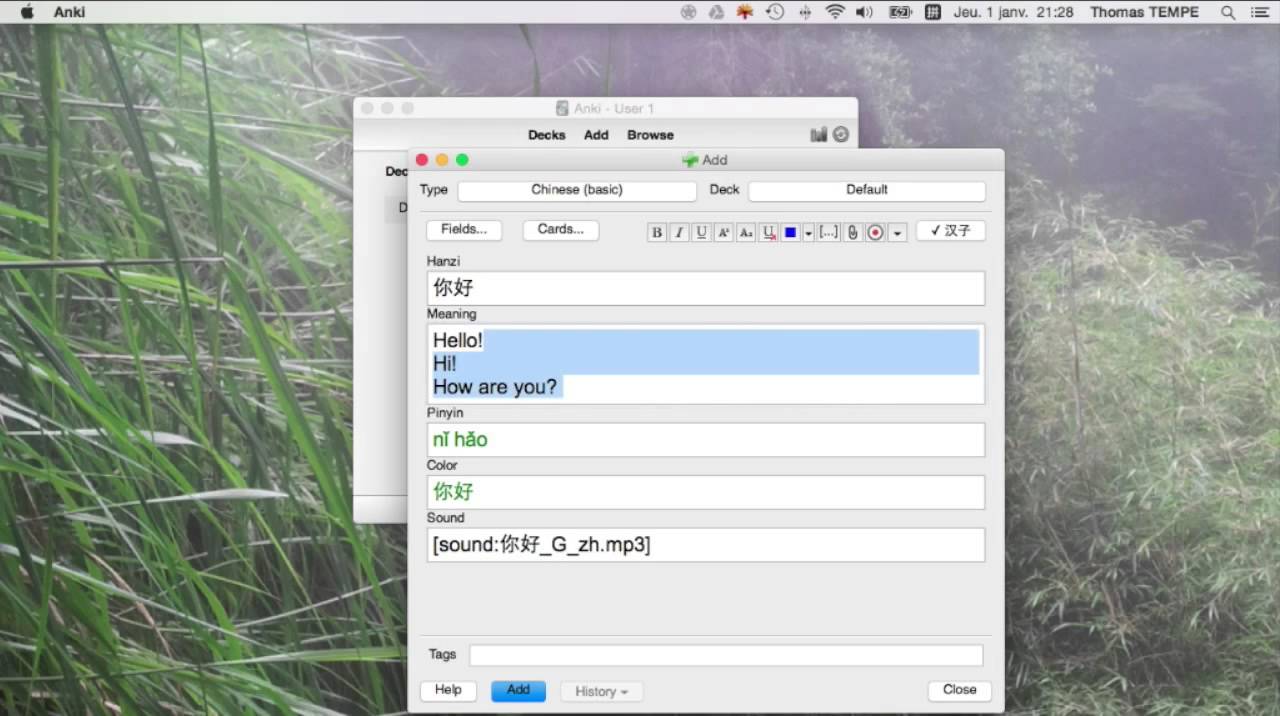Viewport: 1280px width, 716px height.
Task: Click into the Hanzi field
Action: [x=706, y=288]
